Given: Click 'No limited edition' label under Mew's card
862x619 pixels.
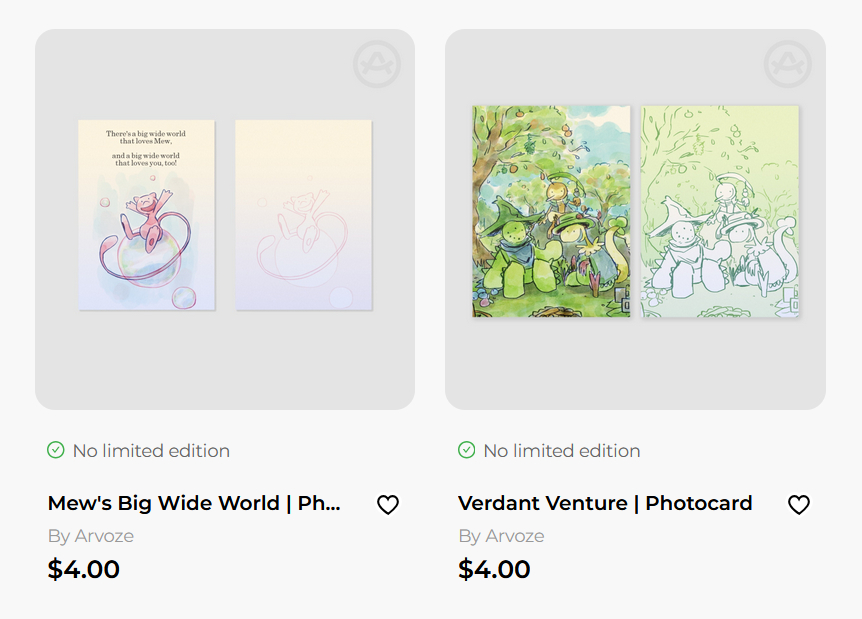Looking at the screenshot, I should click(151, 451).
